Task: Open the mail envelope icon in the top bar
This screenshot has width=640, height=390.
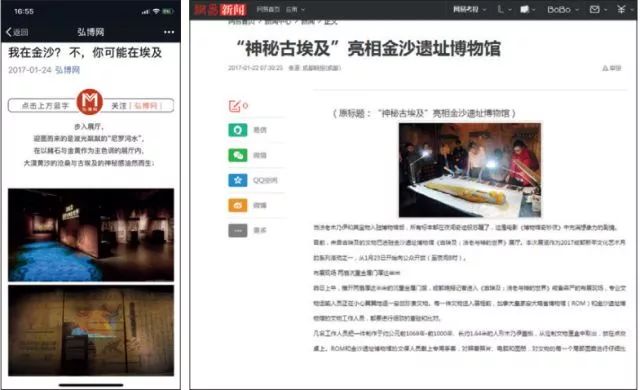Action: point(595,9)
